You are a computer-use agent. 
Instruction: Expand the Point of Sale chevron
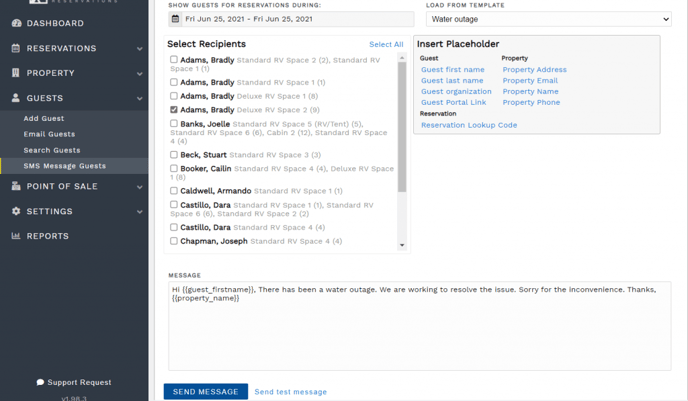tap(140, 187)
